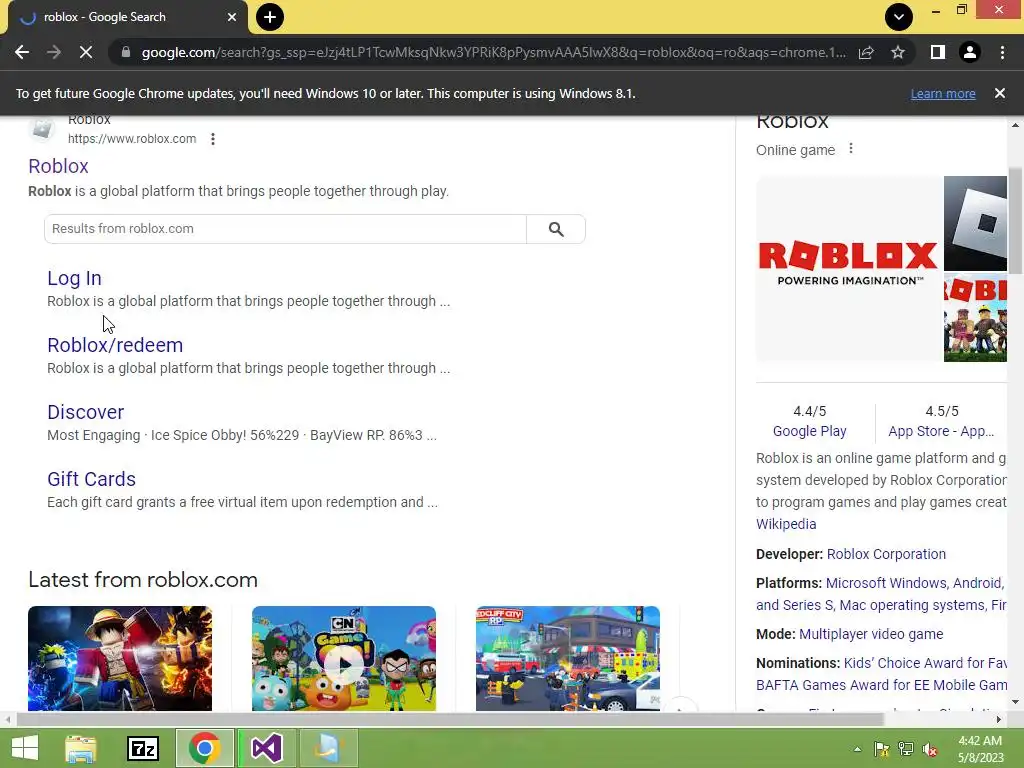Open the Gift Cards sitelink
Screen dimensions: 1024x768
coord(91,479)
